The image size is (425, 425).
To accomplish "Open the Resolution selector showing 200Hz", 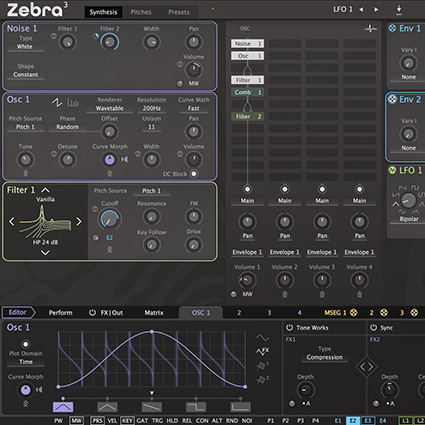I will [x=152, y=108].
